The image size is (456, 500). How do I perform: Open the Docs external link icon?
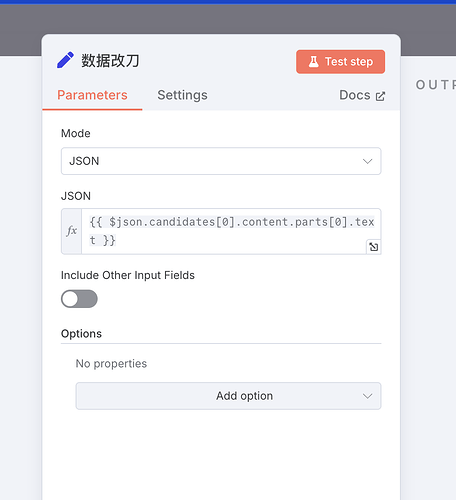[x=380, y=96]
